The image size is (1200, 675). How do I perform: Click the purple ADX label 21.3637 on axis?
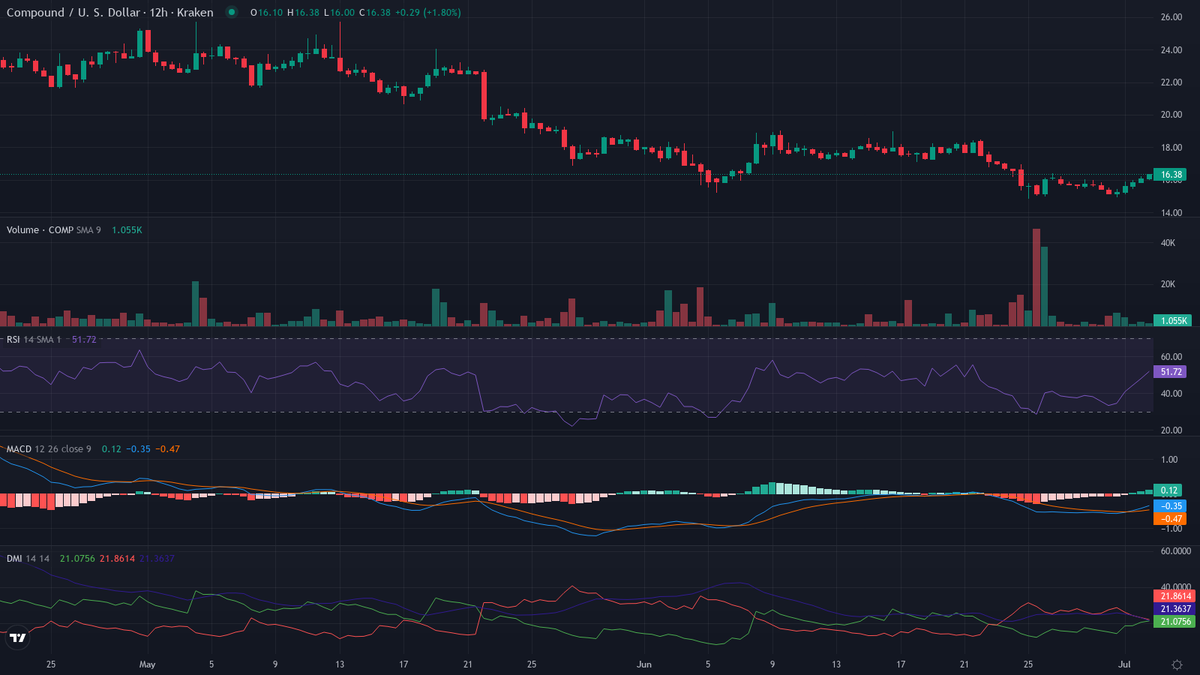pos(1173,608)
